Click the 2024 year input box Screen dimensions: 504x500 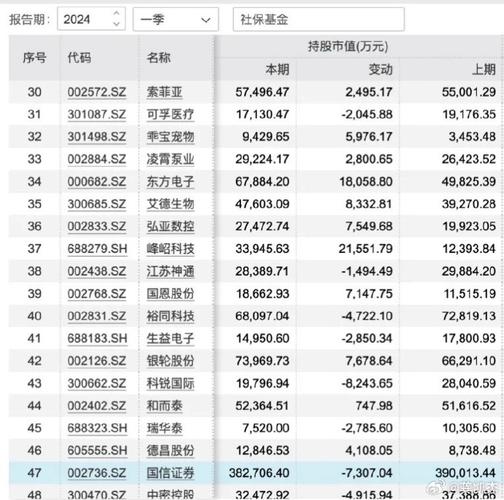pos(91,19)
